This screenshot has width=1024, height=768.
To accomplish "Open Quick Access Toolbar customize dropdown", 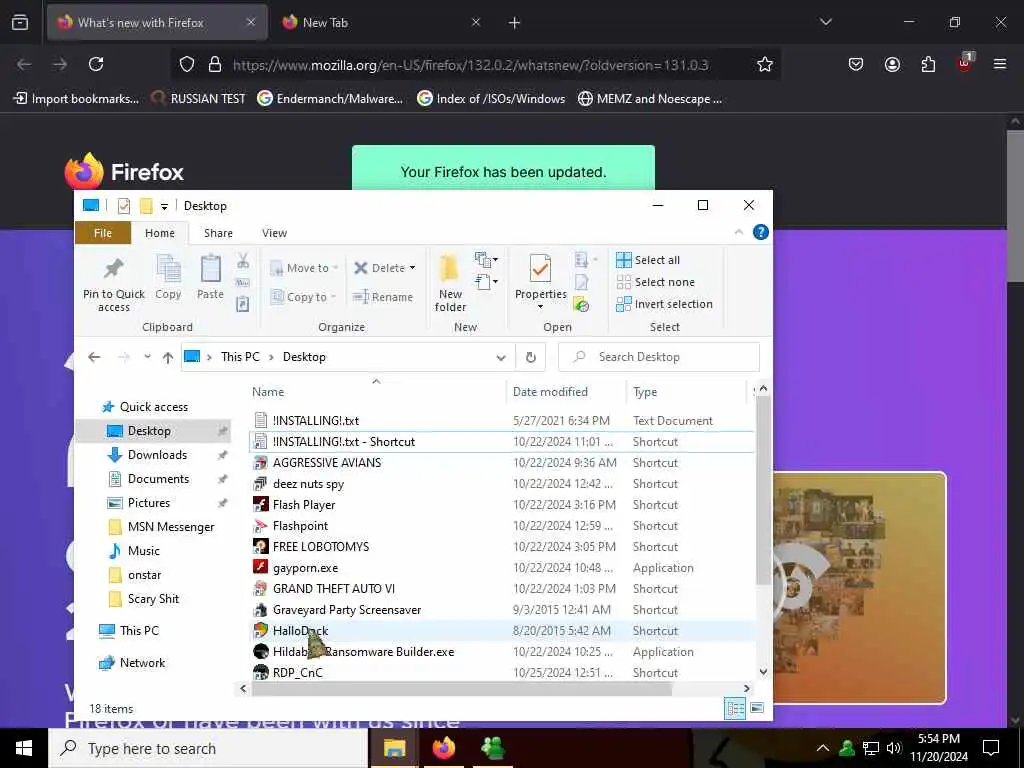I will pyautogui.click(x=164, y=206).
